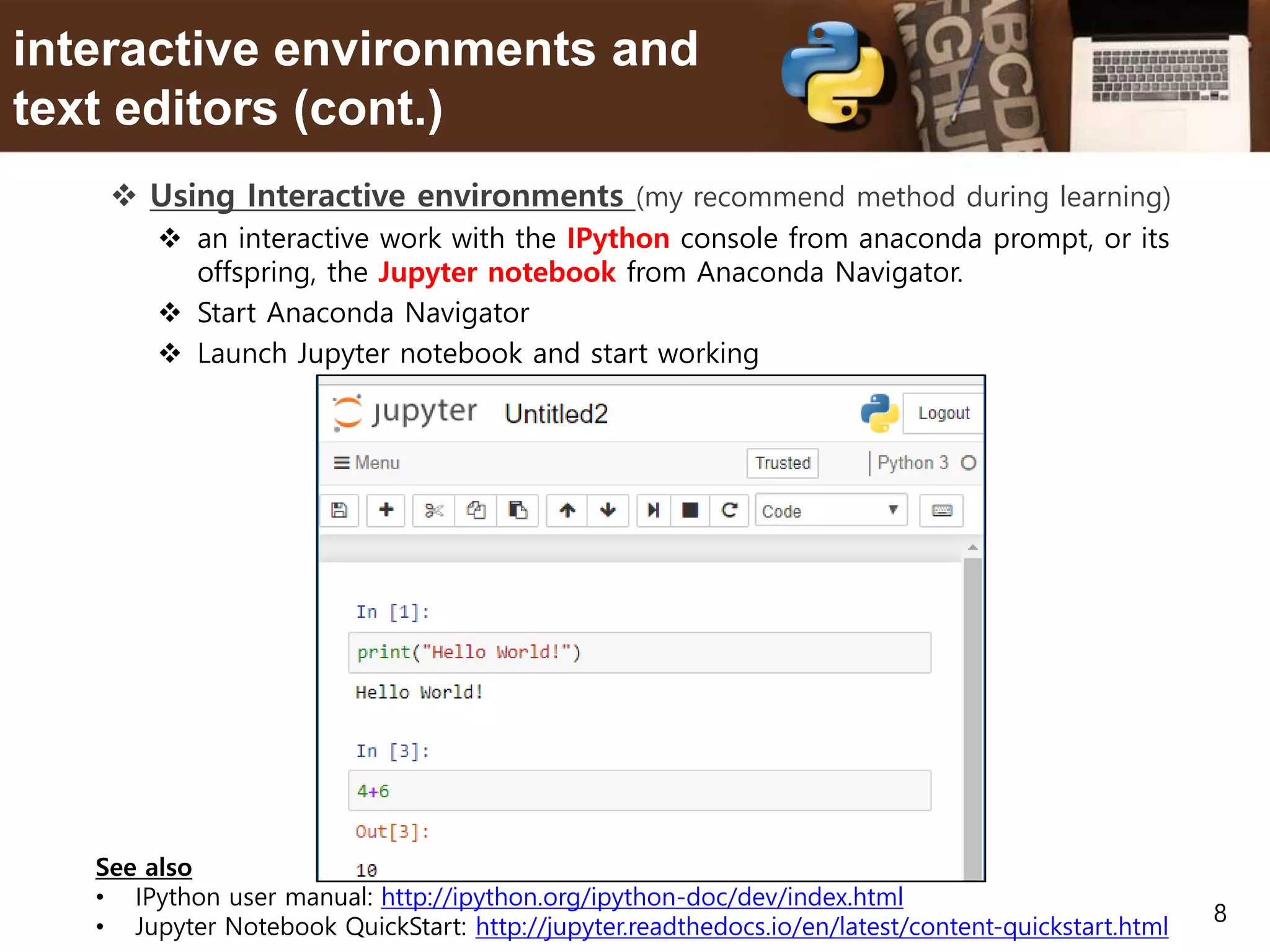Viewport: 1270px width, 952px height.
Task: Open Jupyter Notebook QuickStart link
Action: 822,927
